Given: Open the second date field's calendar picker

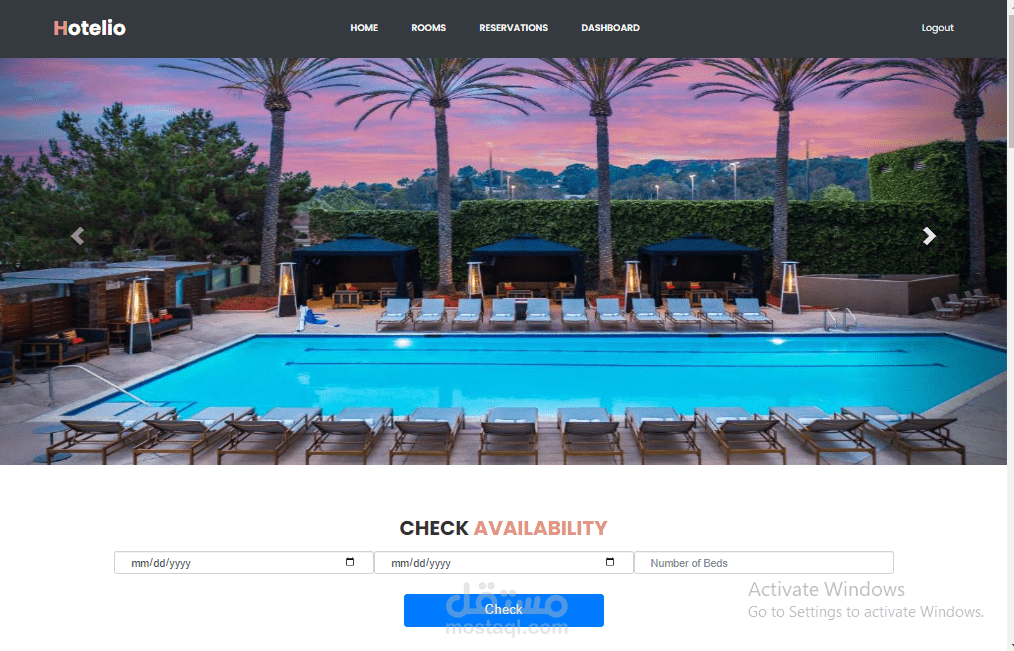Looking at the screenshot, I should 610,562.
